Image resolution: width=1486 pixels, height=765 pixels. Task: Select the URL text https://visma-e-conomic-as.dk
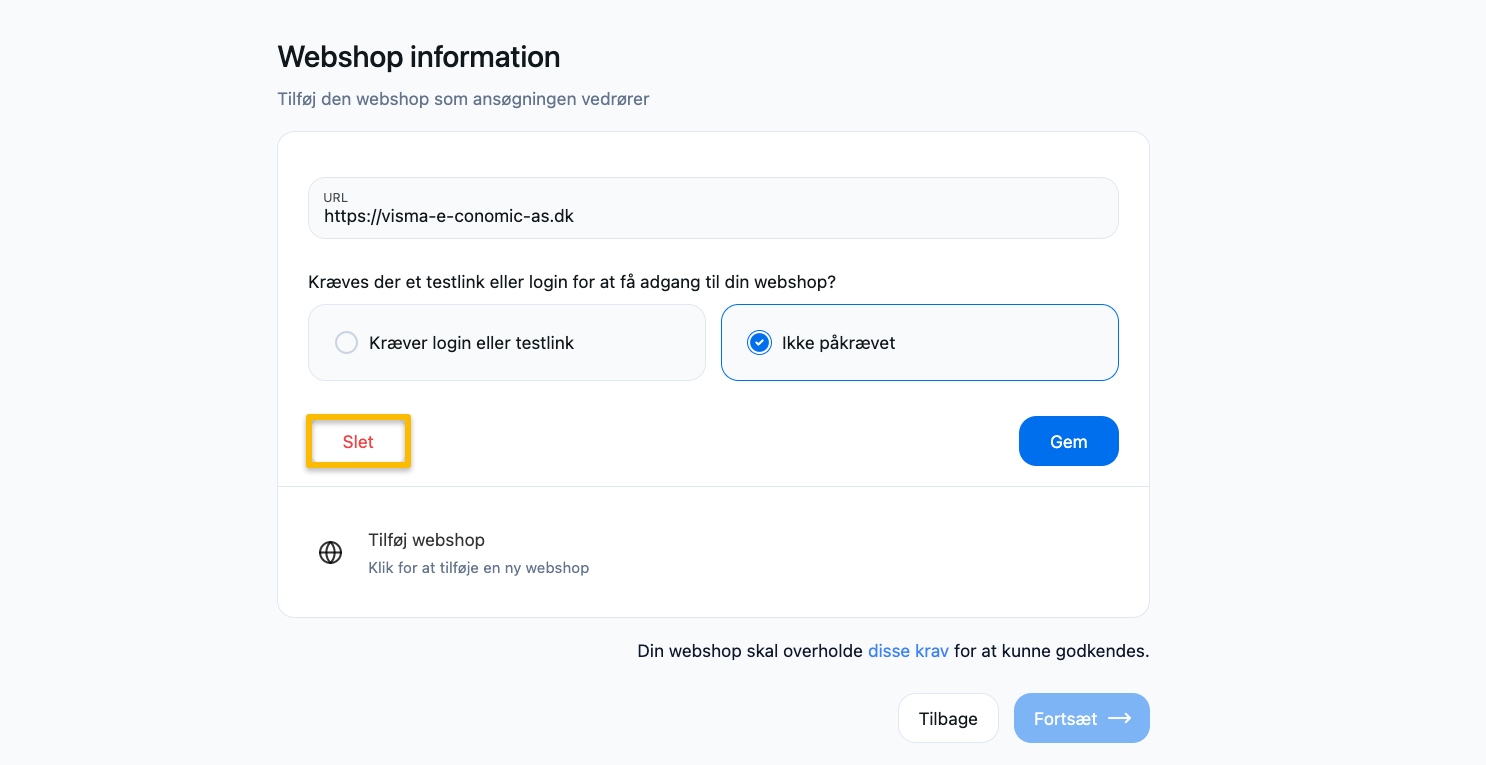click(448, 215)
